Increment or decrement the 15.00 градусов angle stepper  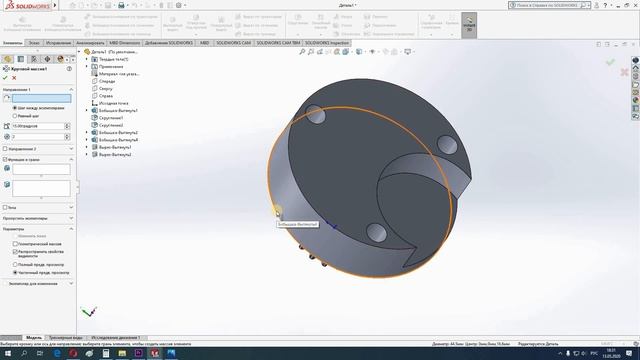point(67,126)
